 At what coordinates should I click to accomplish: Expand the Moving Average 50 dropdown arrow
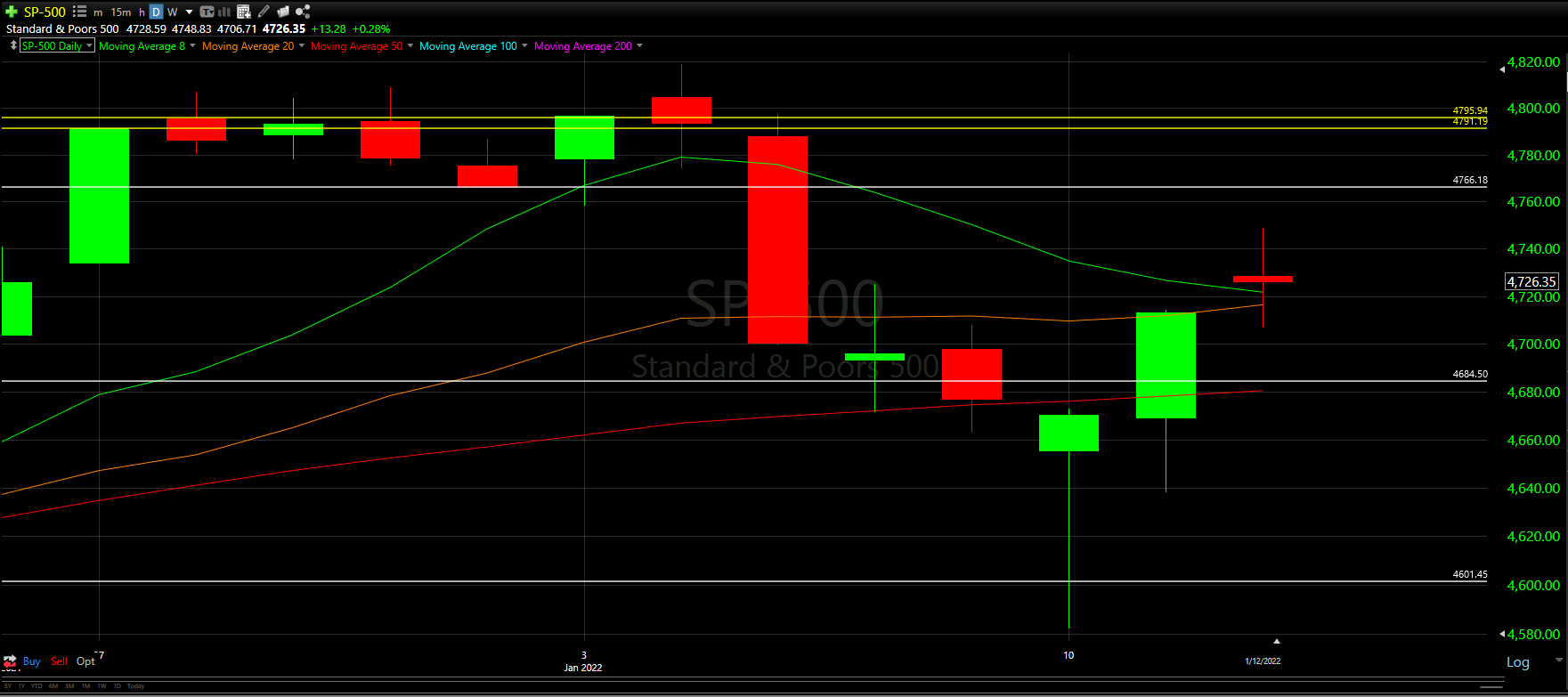click(410, 45)
